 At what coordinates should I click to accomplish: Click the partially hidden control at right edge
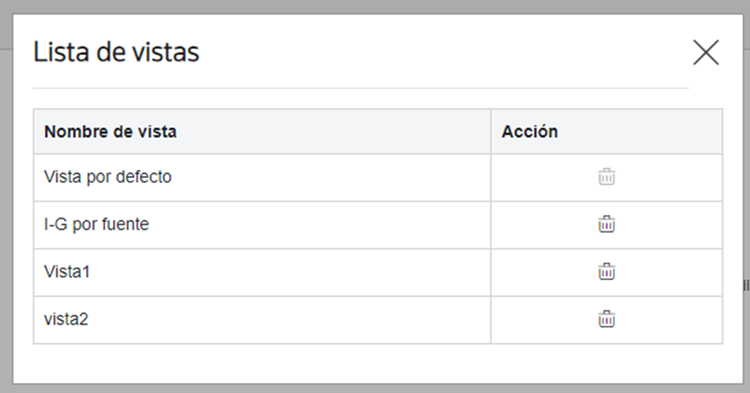(x=747, y=285)
